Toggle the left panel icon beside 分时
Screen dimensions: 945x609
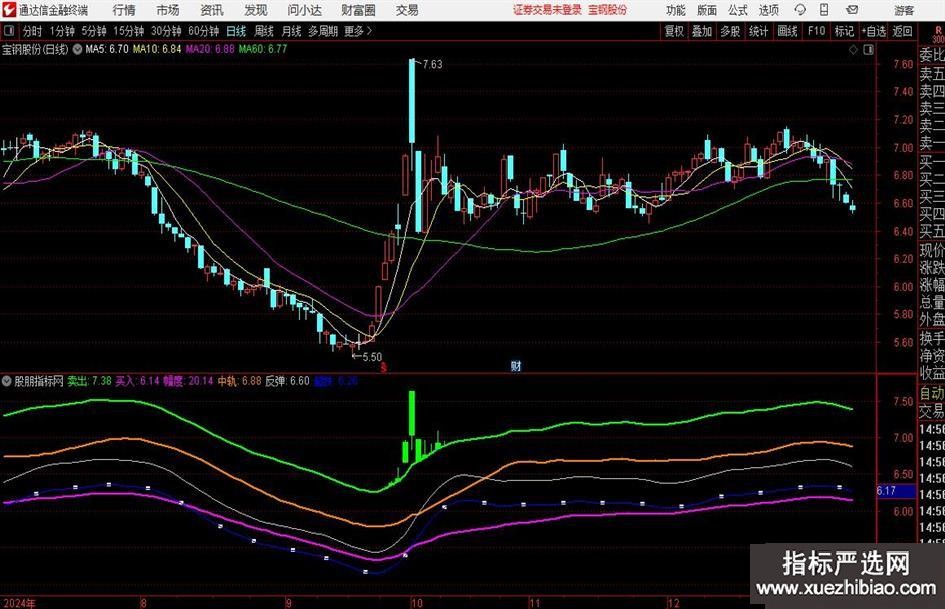[x=9, y=31]
